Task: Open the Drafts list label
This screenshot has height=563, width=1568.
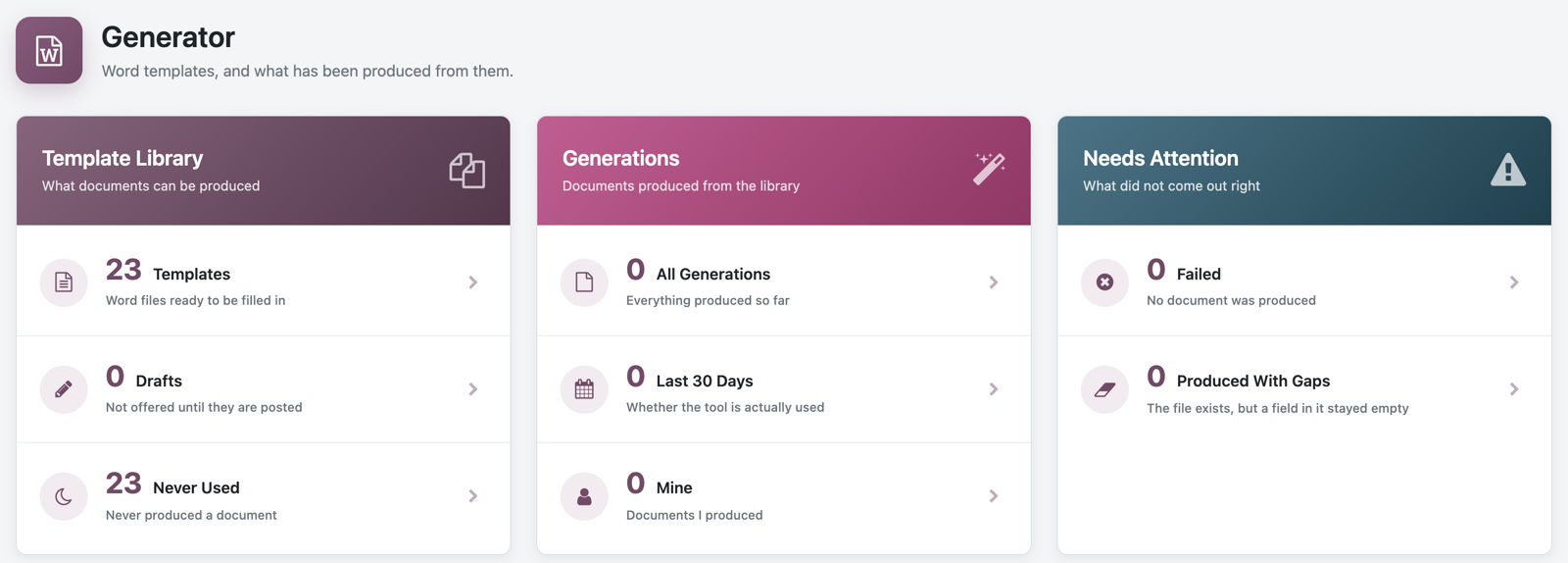Action: 159,382
